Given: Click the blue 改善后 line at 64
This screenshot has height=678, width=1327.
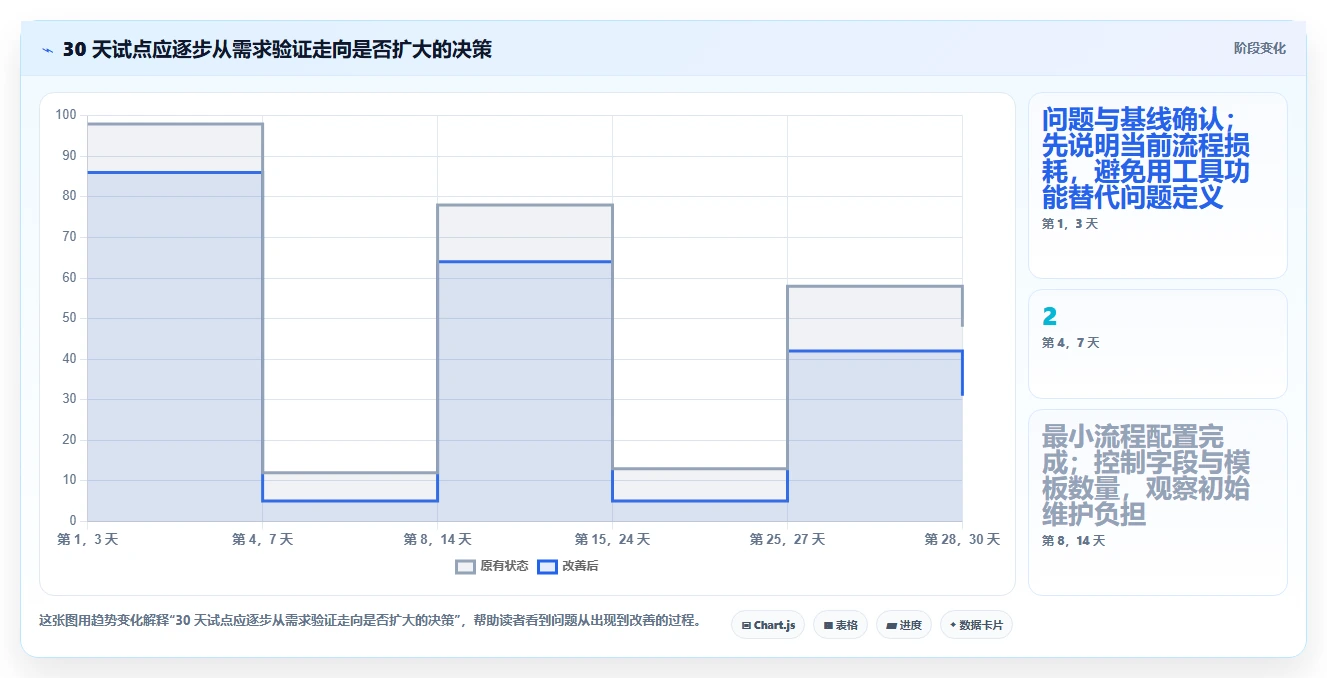Looking at the screenshot, I should coord(525,262).
